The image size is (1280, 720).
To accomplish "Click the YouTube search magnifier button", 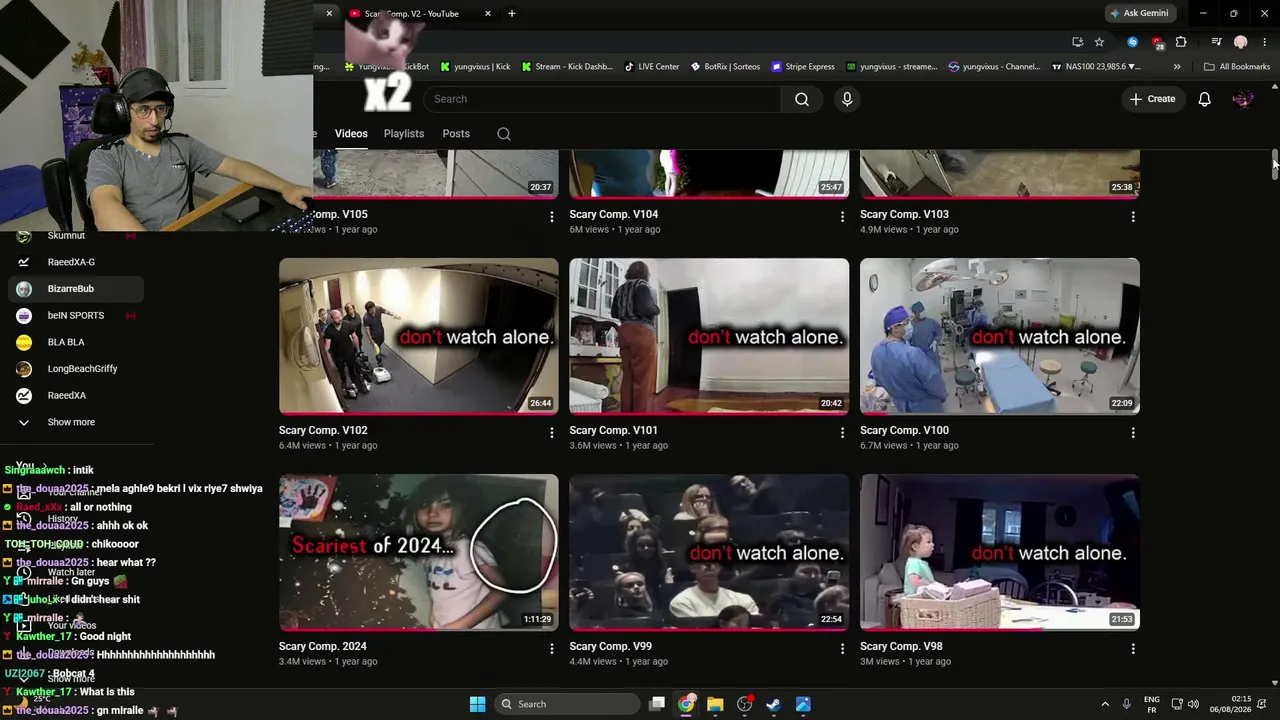I will [x=802, y=99].
